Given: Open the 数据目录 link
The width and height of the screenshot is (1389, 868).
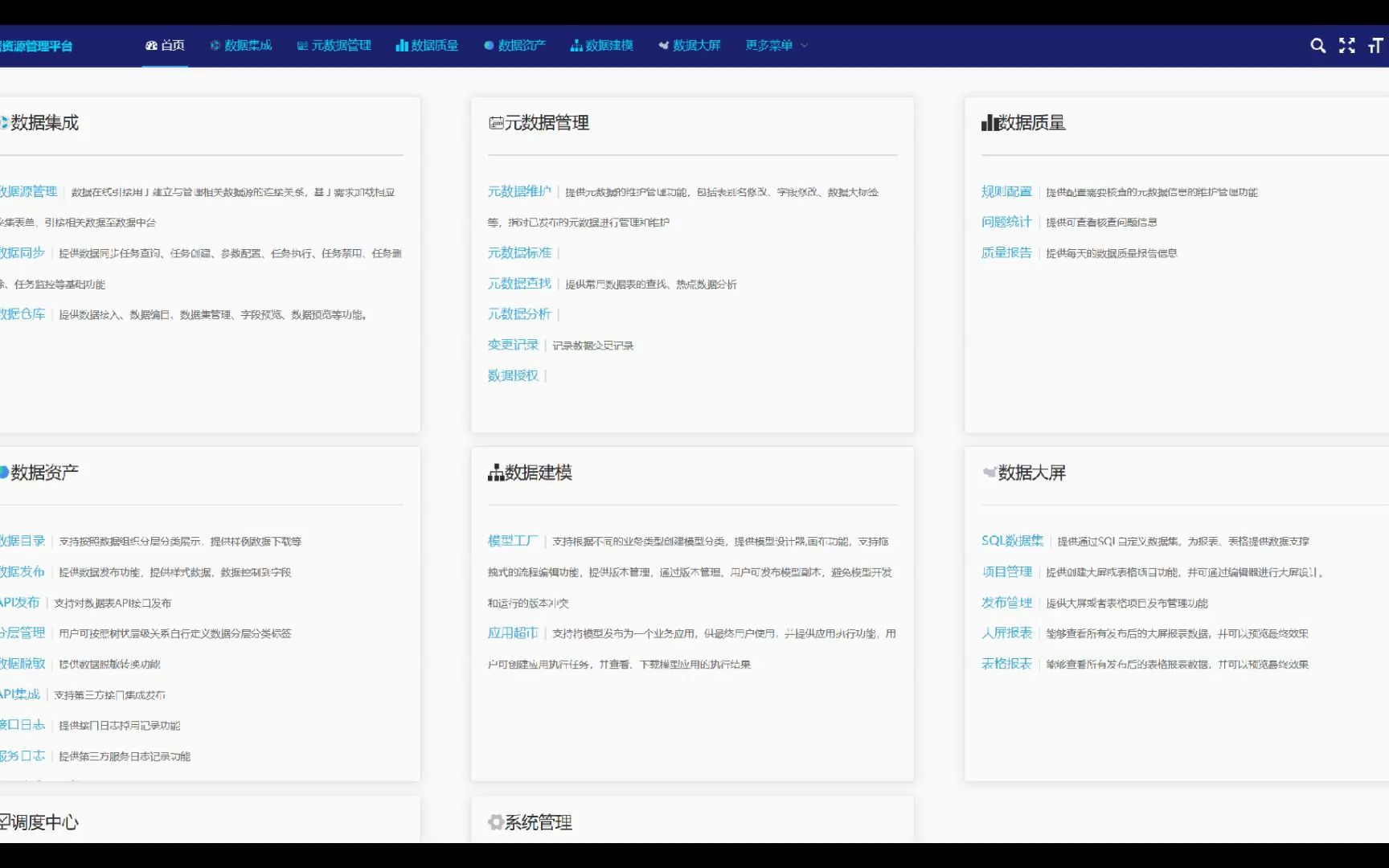Looking at the screenshot, I should coord(23,541).
